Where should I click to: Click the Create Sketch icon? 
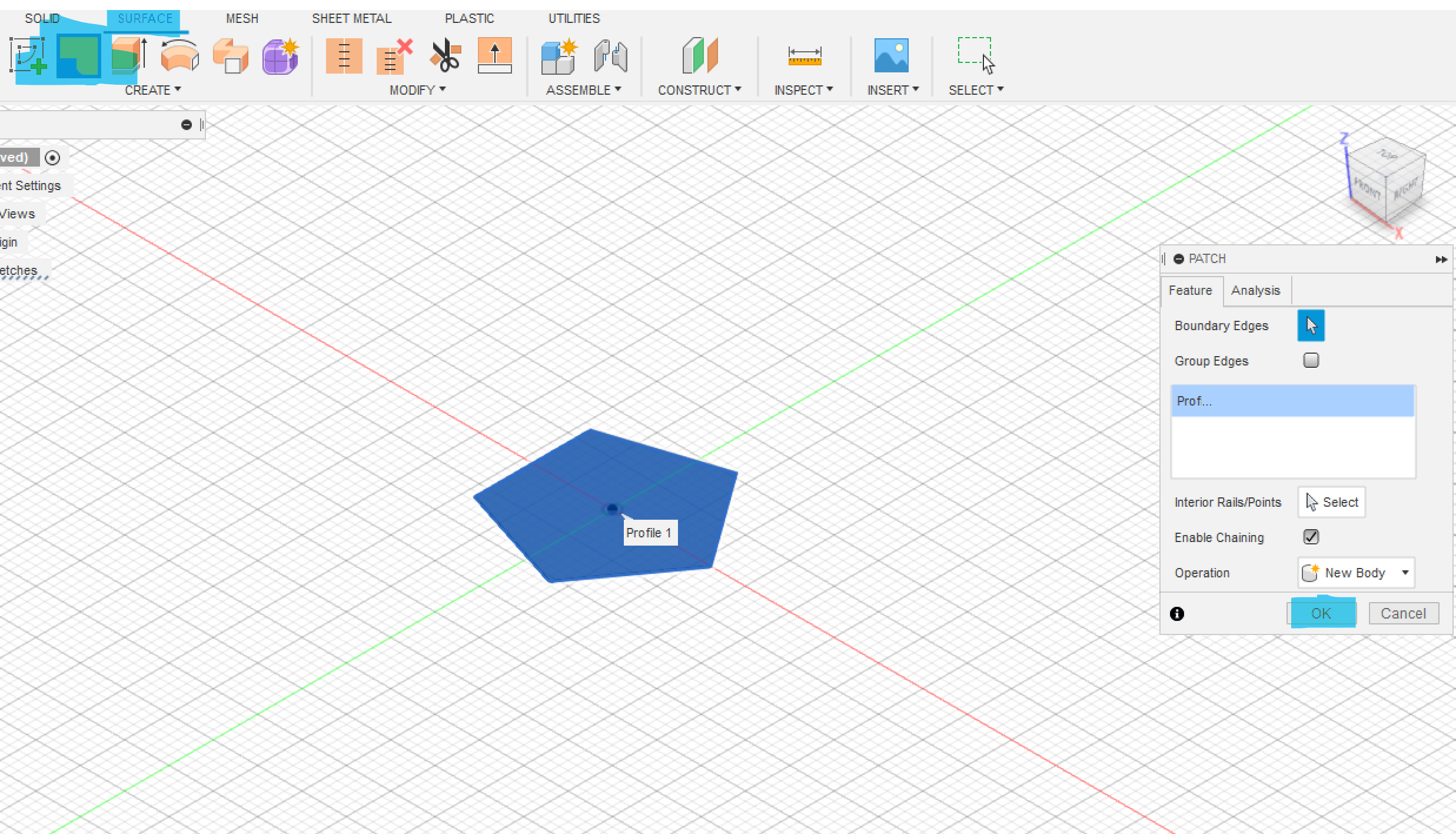[27, 57]
